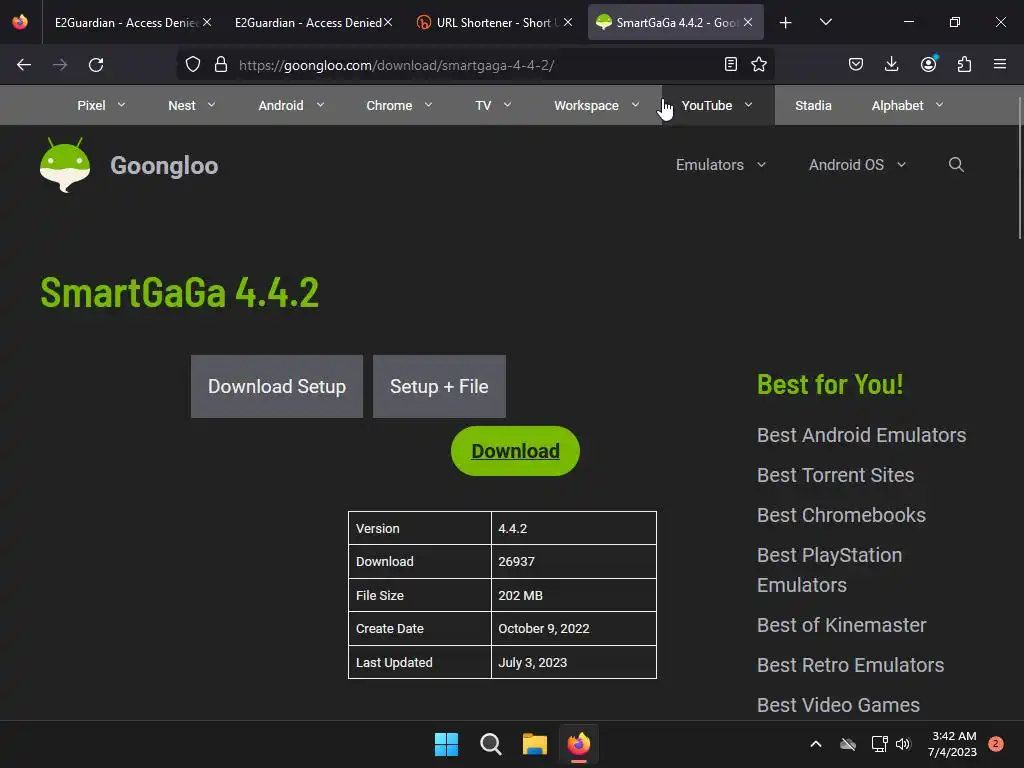
Task: Open a new browser tab
Action: tap(786, 23)
